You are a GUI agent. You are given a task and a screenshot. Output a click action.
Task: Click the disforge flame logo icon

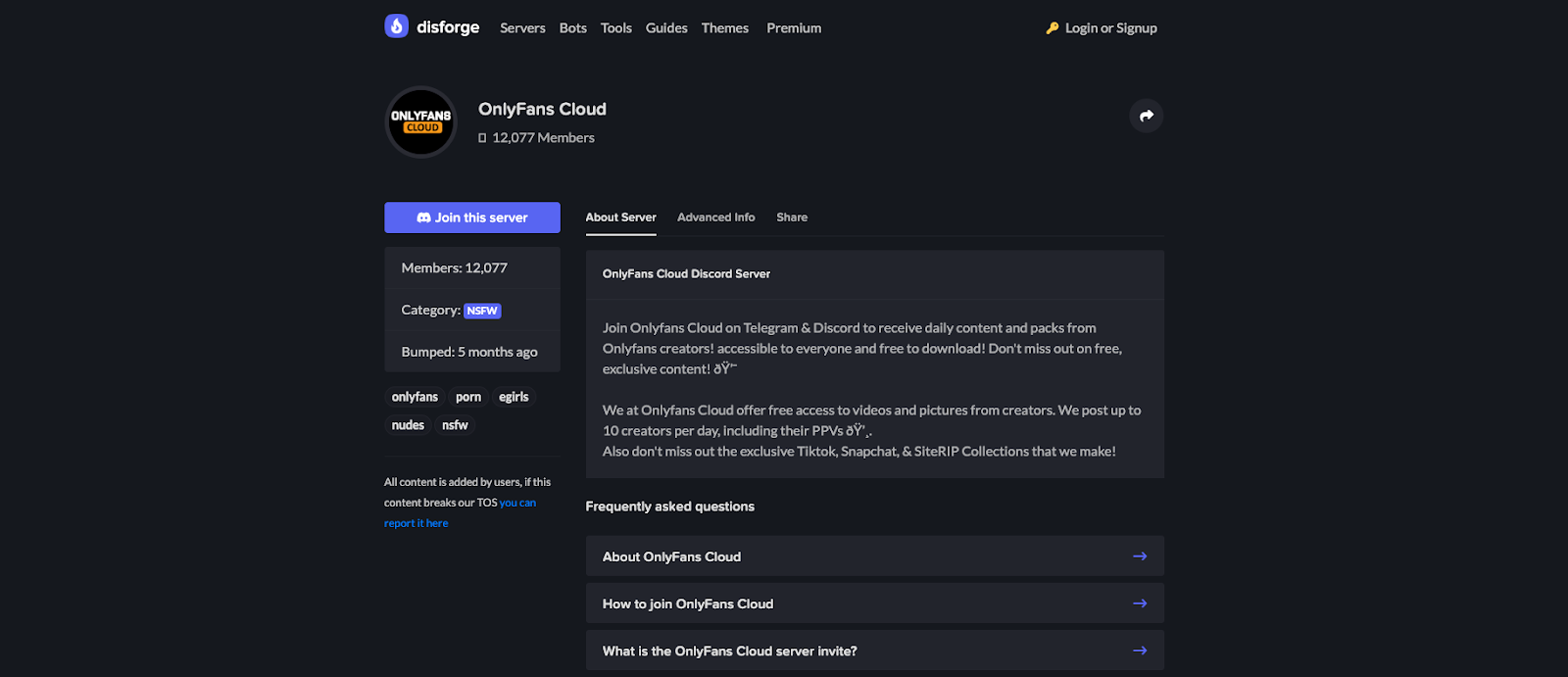click(x=396, y=25)
